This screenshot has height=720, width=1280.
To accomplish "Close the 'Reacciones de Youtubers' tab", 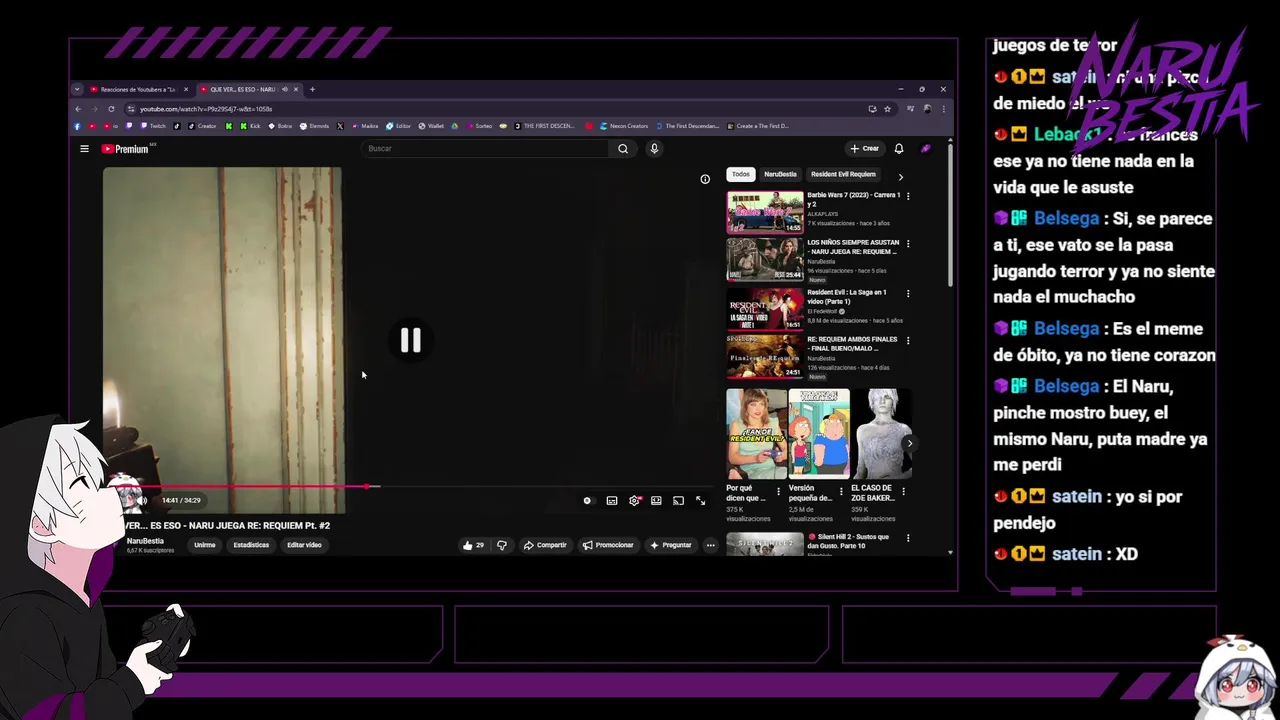I will [x=186, y=90].
